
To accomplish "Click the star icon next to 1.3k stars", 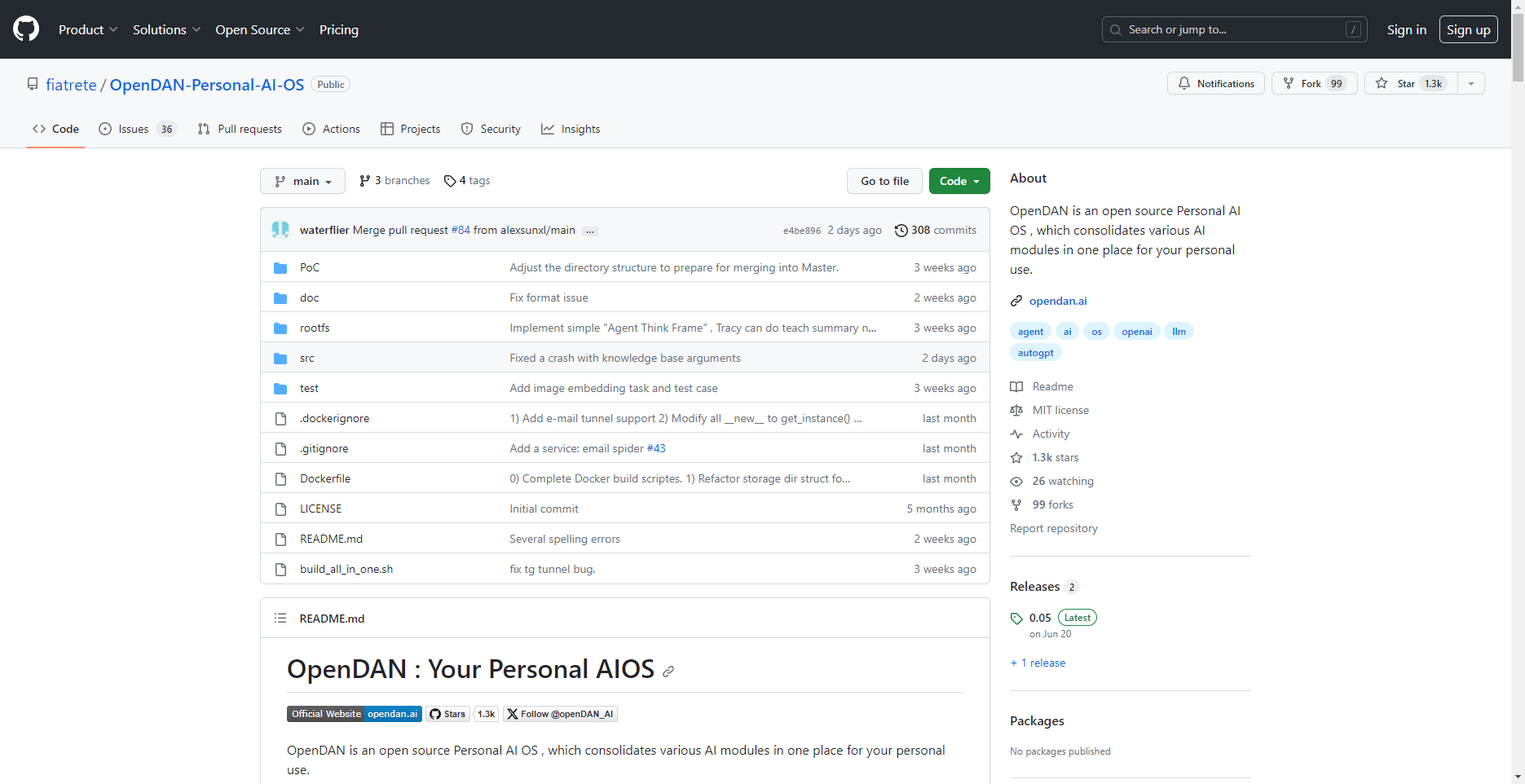I will 1016,457.
